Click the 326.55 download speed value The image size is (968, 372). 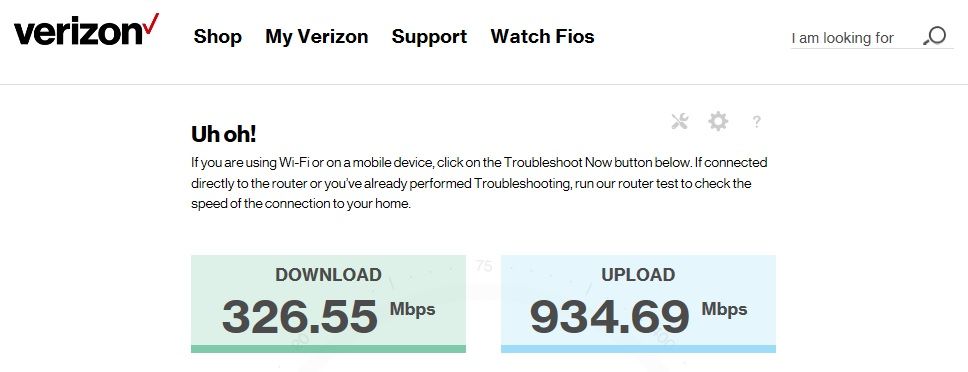(x=299, y=316)
